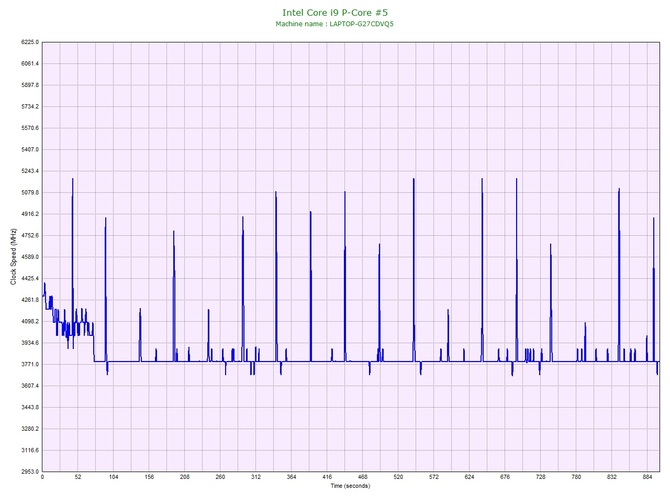This screenshot has width=670, height=503.
Task: Select the 4261.8 y-axis value
Action: coord(30,300)
